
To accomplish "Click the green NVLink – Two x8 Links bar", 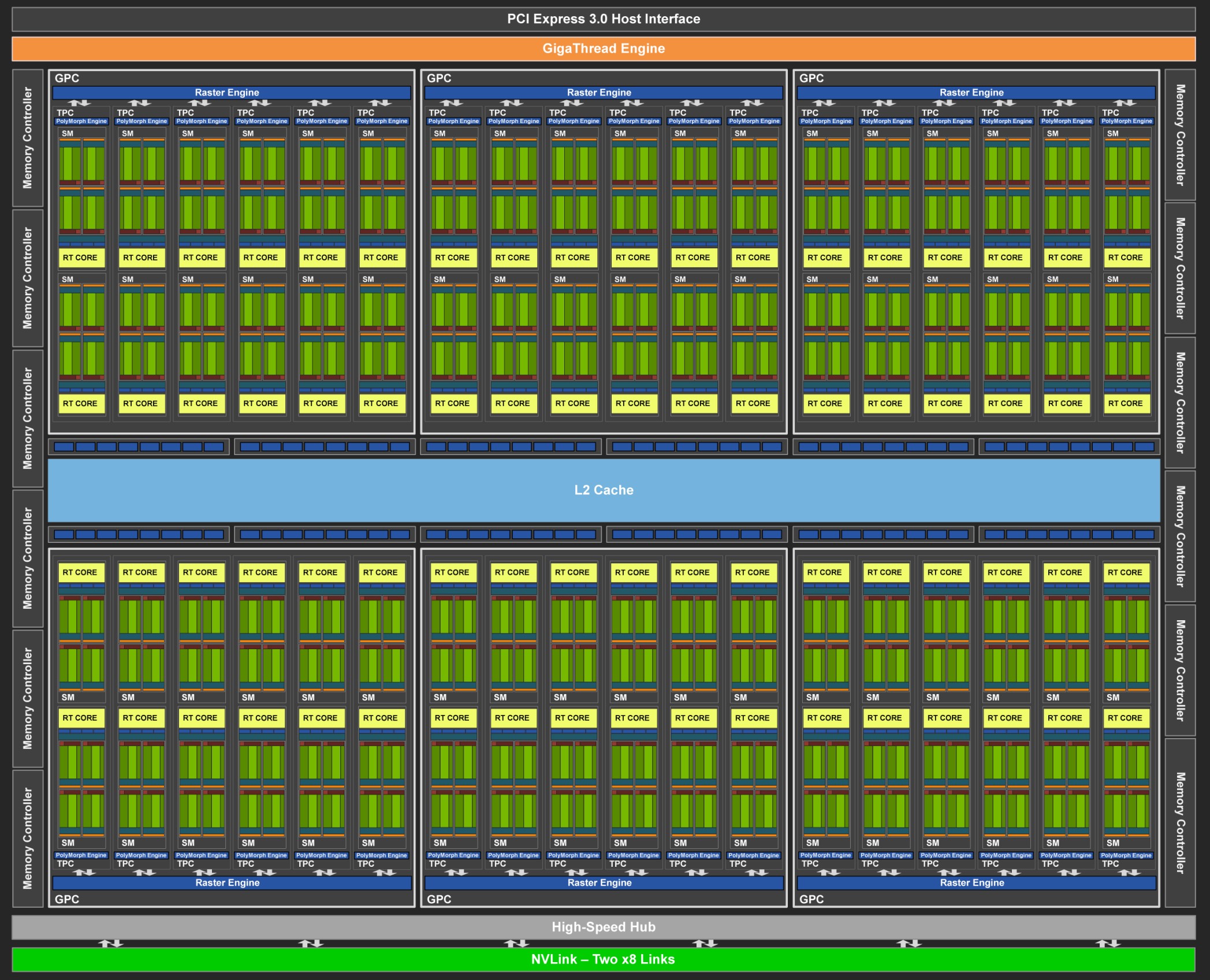I will pos(604,959).
